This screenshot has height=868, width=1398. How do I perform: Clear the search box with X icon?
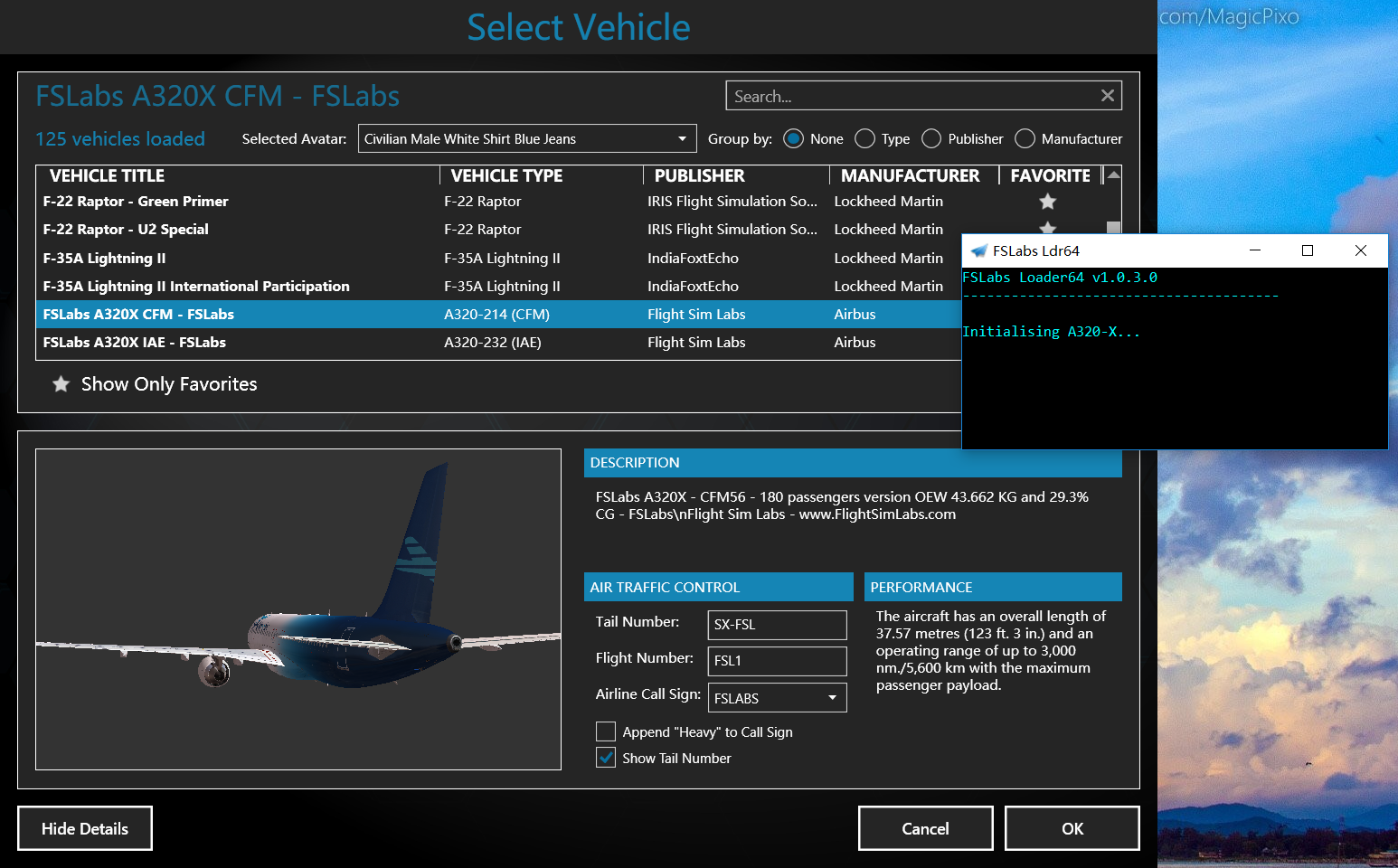click(x=1107, y=96)
